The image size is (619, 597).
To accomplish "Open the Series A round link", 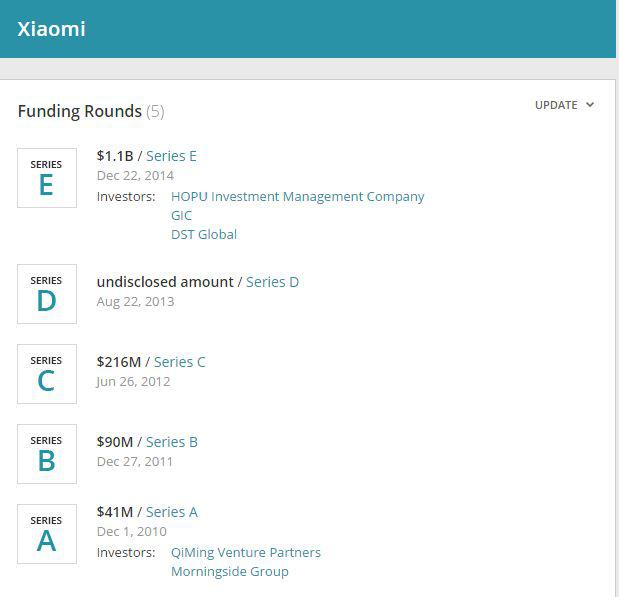I will (x=172, y=512).
